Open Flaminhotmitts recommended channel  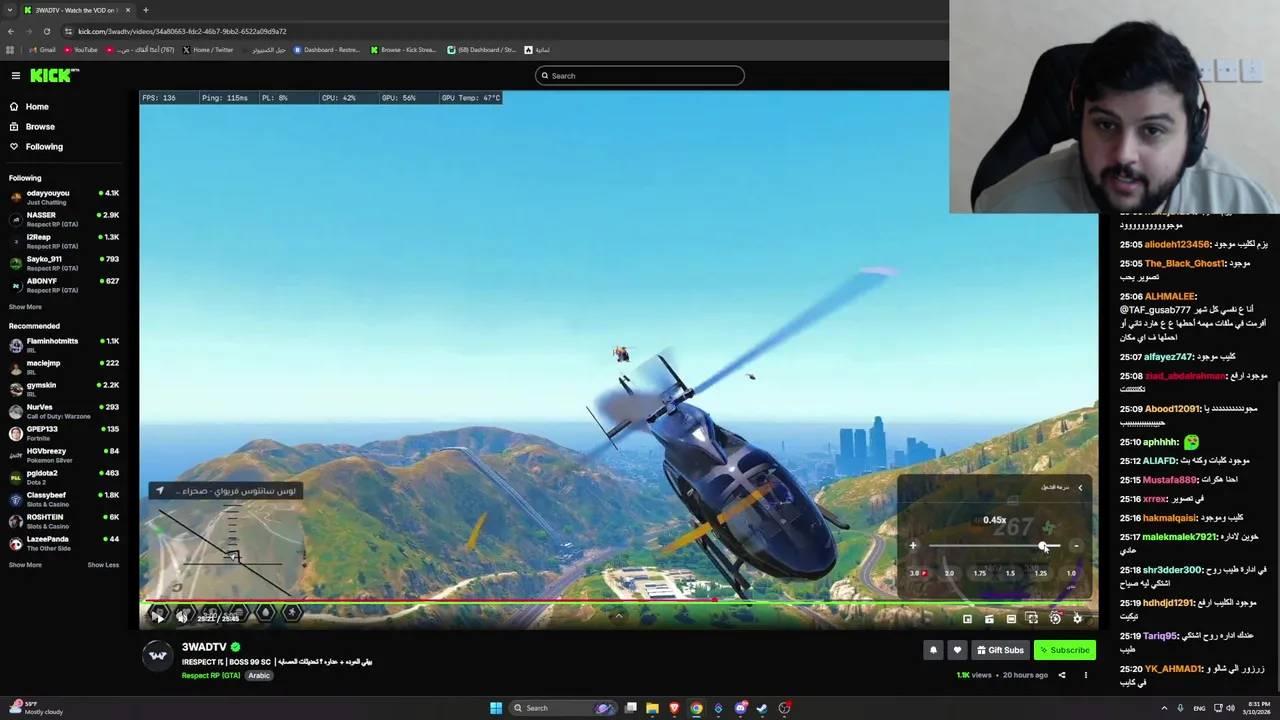[x=64, y=345]
